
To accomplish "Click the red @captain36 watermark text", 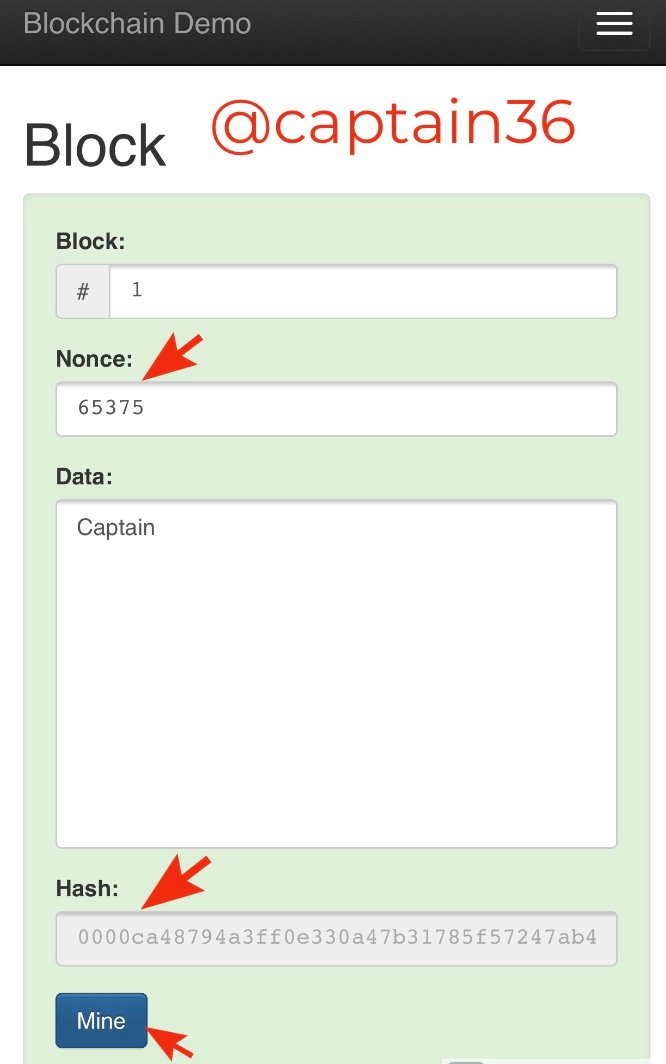I will [x=393, y=125].
